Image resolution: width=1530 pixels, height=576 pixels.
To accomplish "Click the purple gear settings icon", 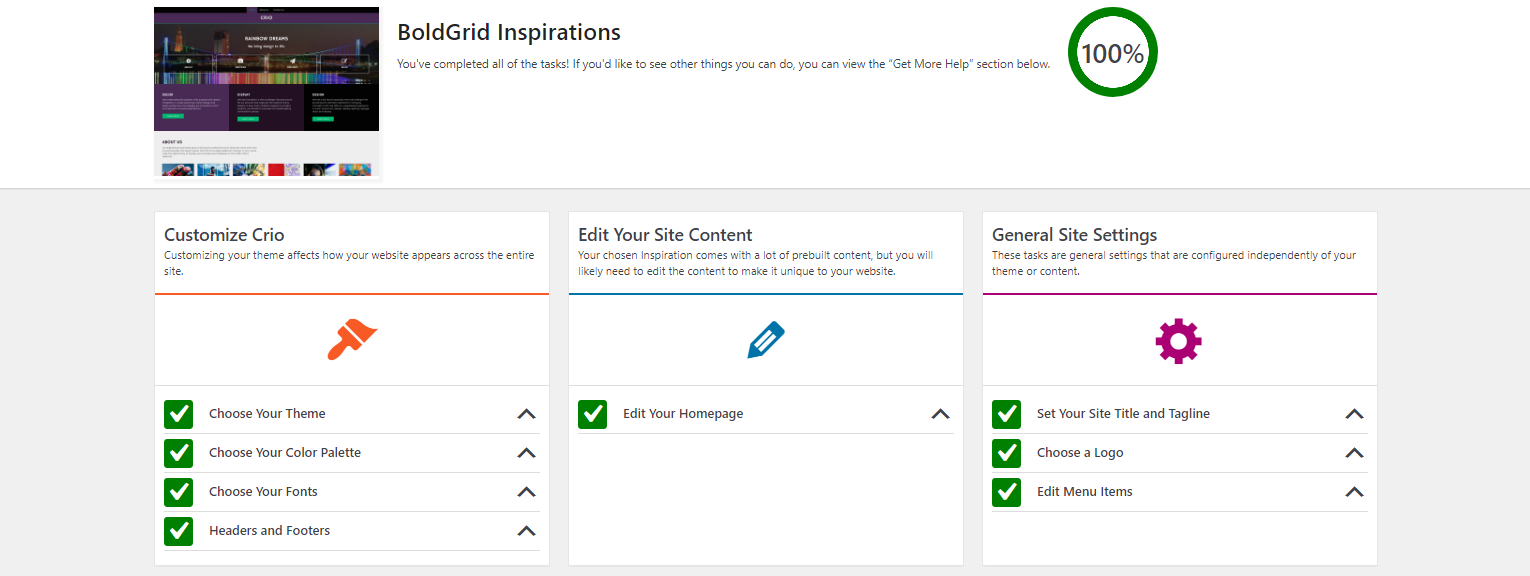I will pyautogui.click(x=1179, y=340).
